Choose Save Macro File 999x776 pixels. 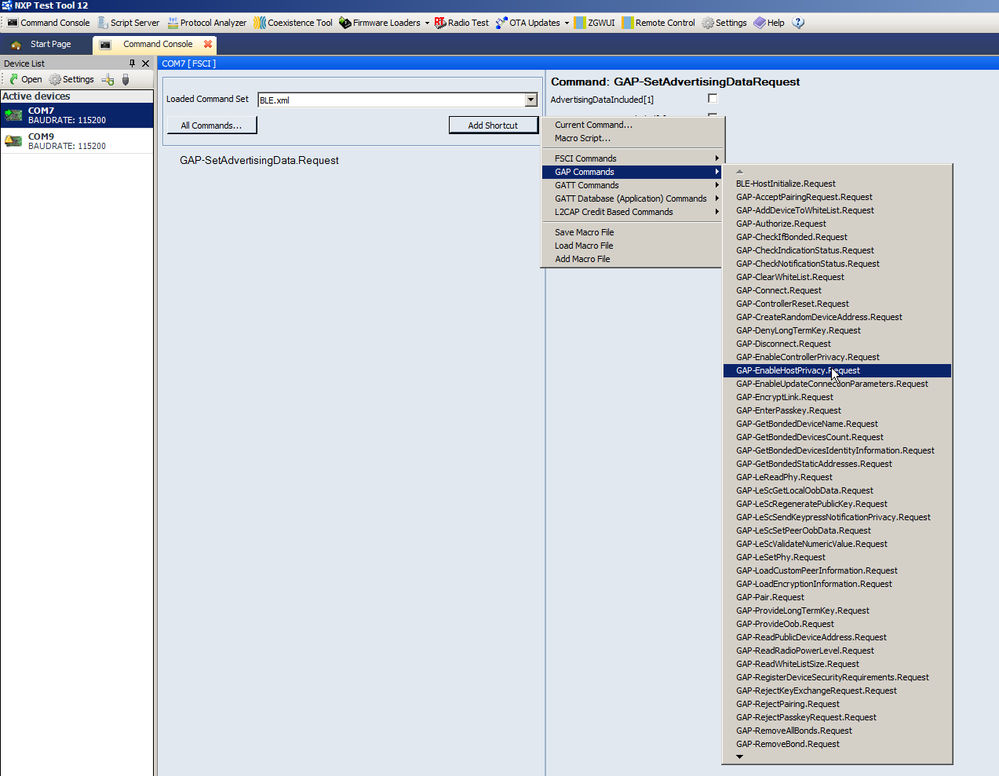click(631, 233)
